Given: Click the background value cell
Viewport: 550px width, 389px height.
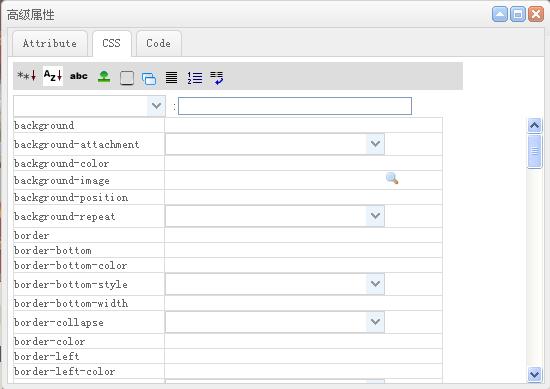Looking at the screenshot, I should (303, 125).
